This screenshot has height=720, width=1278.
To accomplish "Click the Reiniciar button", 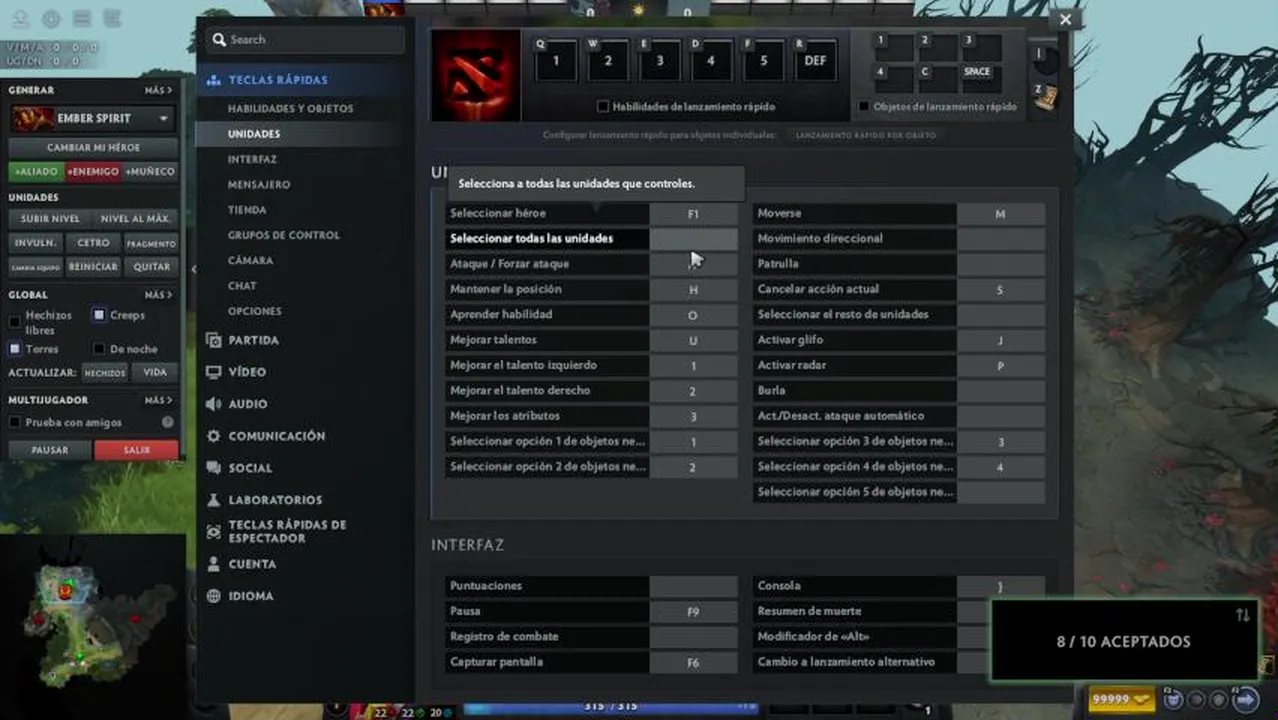I will [x=93, y=267].
